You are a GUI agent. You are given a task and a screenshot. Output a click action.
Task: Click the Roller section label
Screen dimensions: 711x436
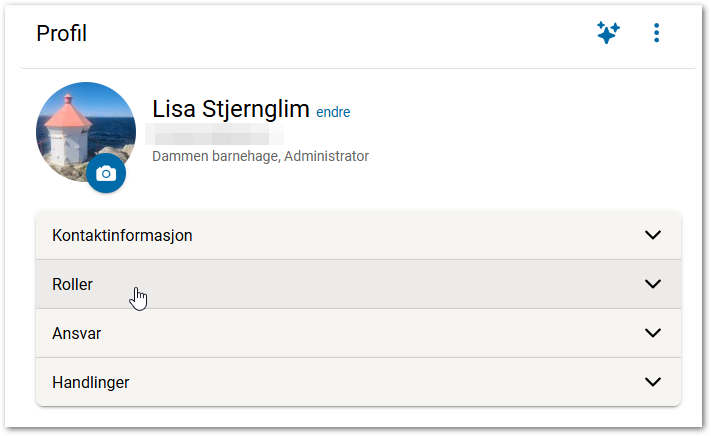click(x=72, y=285)
